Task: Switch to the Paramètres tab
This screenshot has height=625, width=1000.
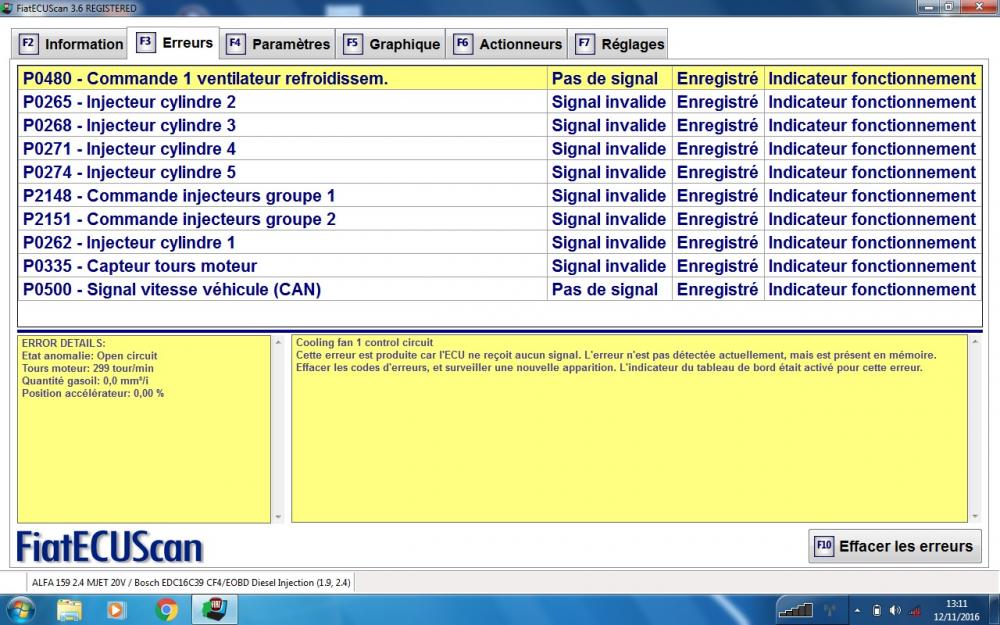Action: [277, 44]
